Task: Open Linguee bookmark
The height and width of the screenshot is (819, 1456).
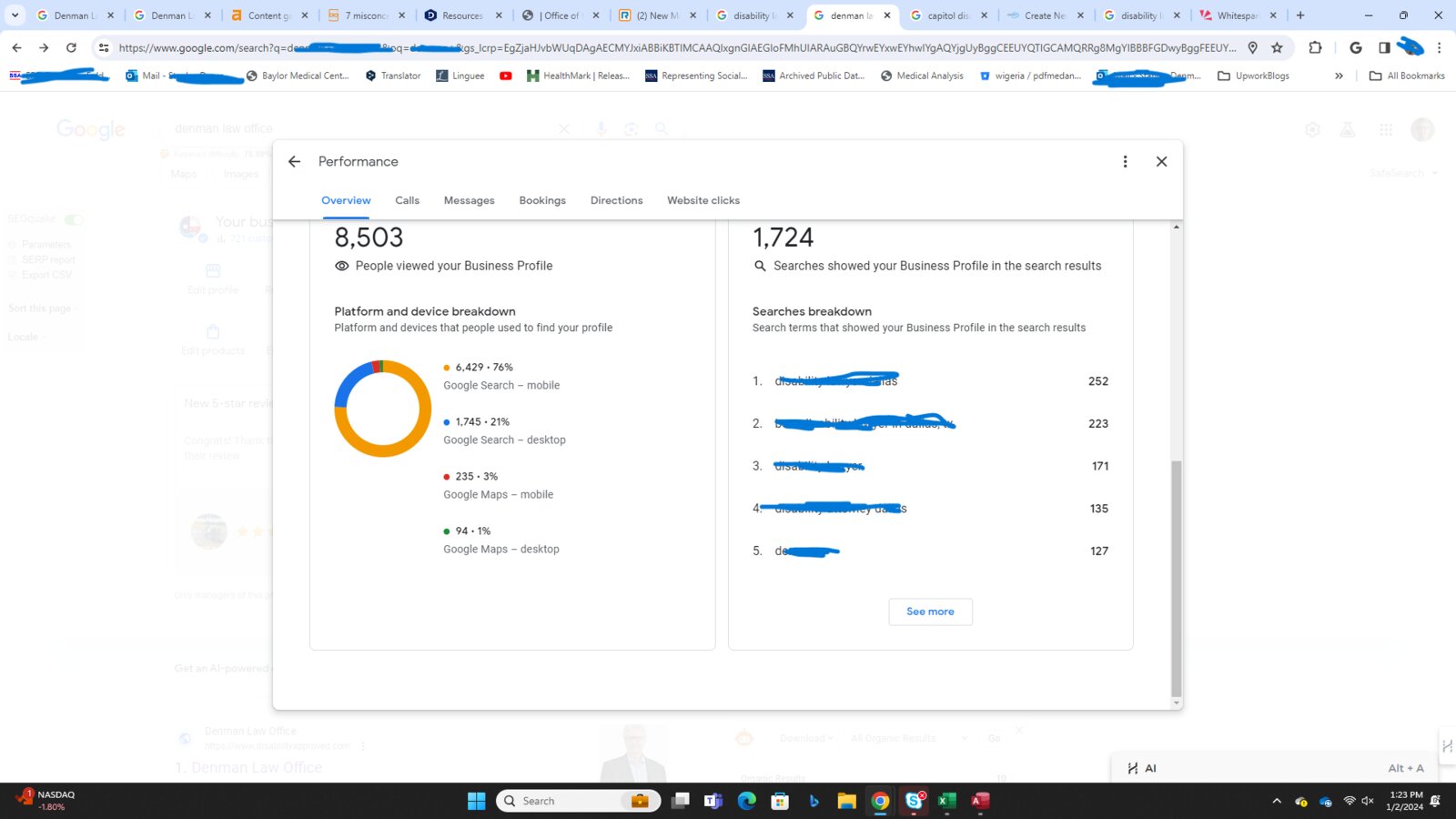Action: click(x=460, y=76)
